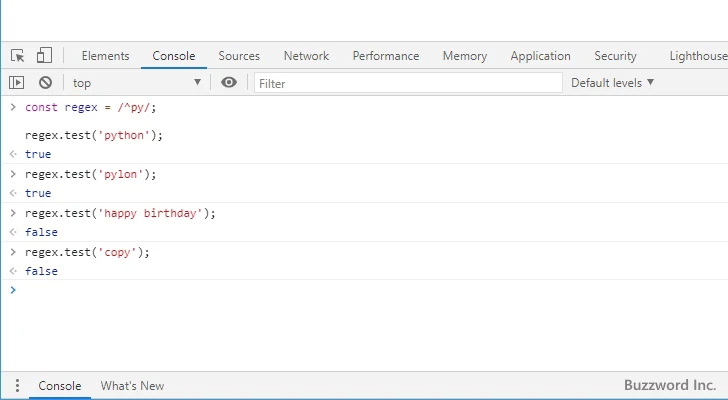The image size is (728, 400).
Task: Open the Sources tab
Action: tap(239, 56)
